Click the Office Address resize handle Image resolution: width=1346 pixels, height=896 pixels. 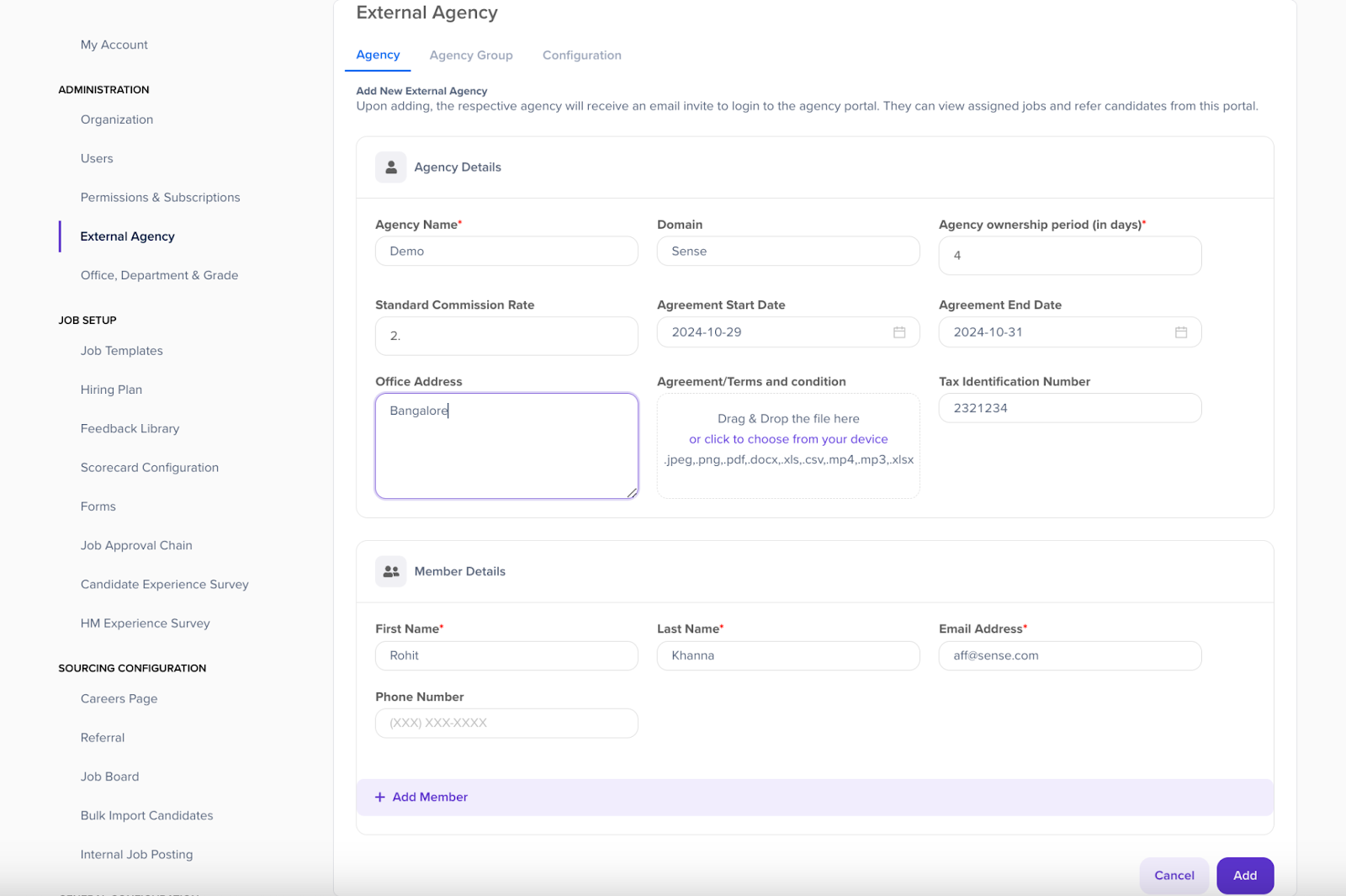pos(632,493)
